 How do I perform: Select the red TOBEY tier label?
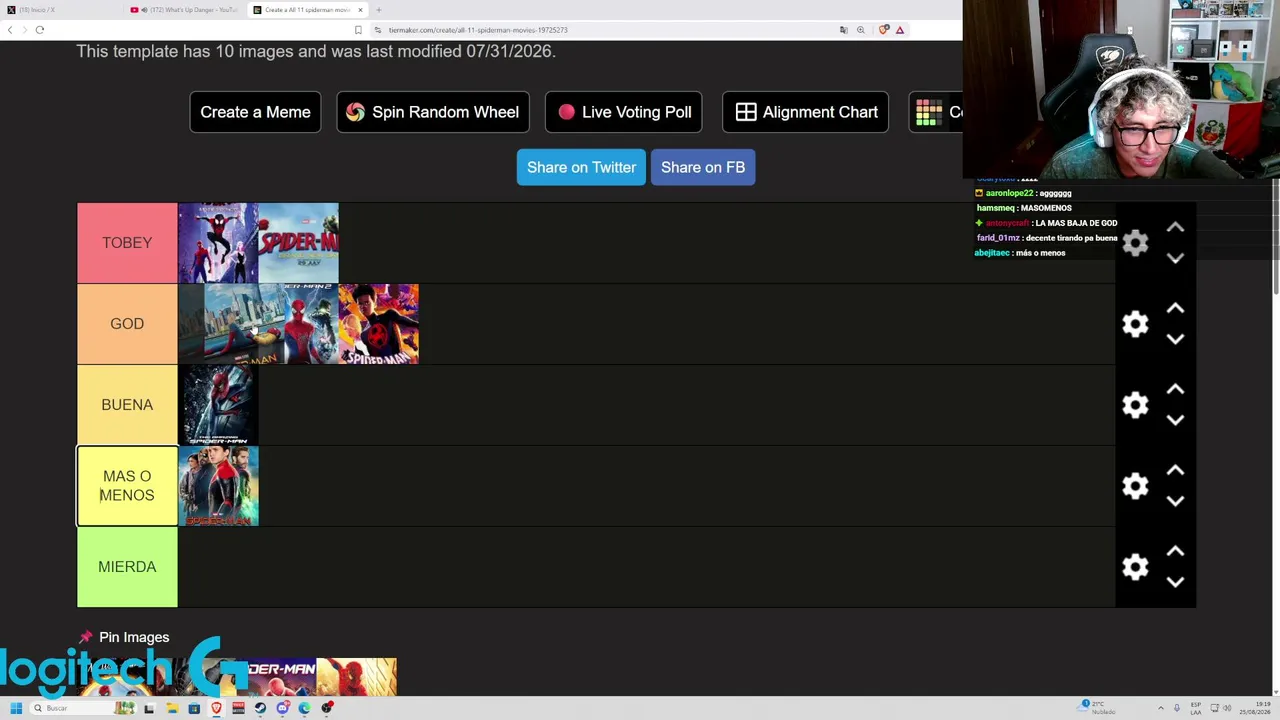[127, 243]
